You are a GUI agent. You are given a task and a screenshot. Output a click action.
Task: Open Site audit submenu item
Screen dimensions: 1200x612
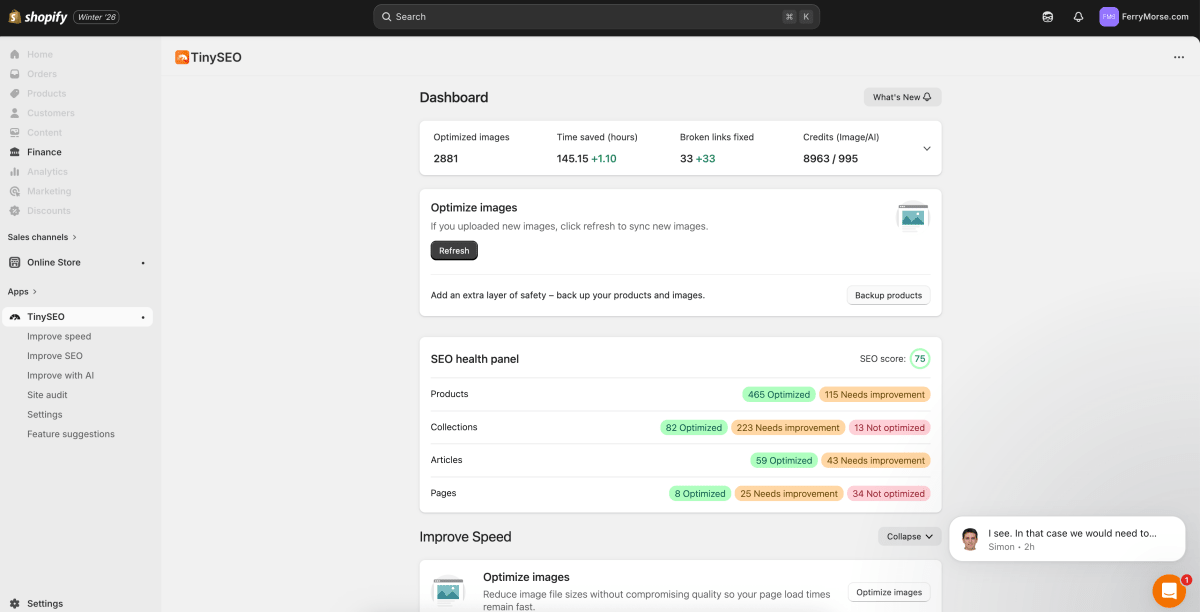[47, 395]
